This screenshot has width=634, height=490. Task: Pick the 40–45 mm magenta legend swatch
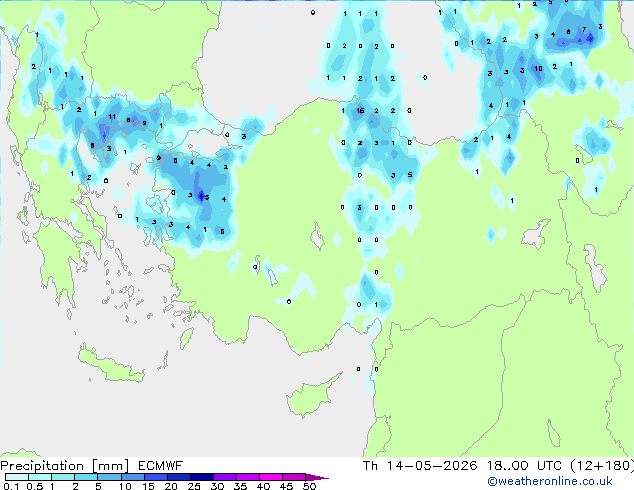271,477
